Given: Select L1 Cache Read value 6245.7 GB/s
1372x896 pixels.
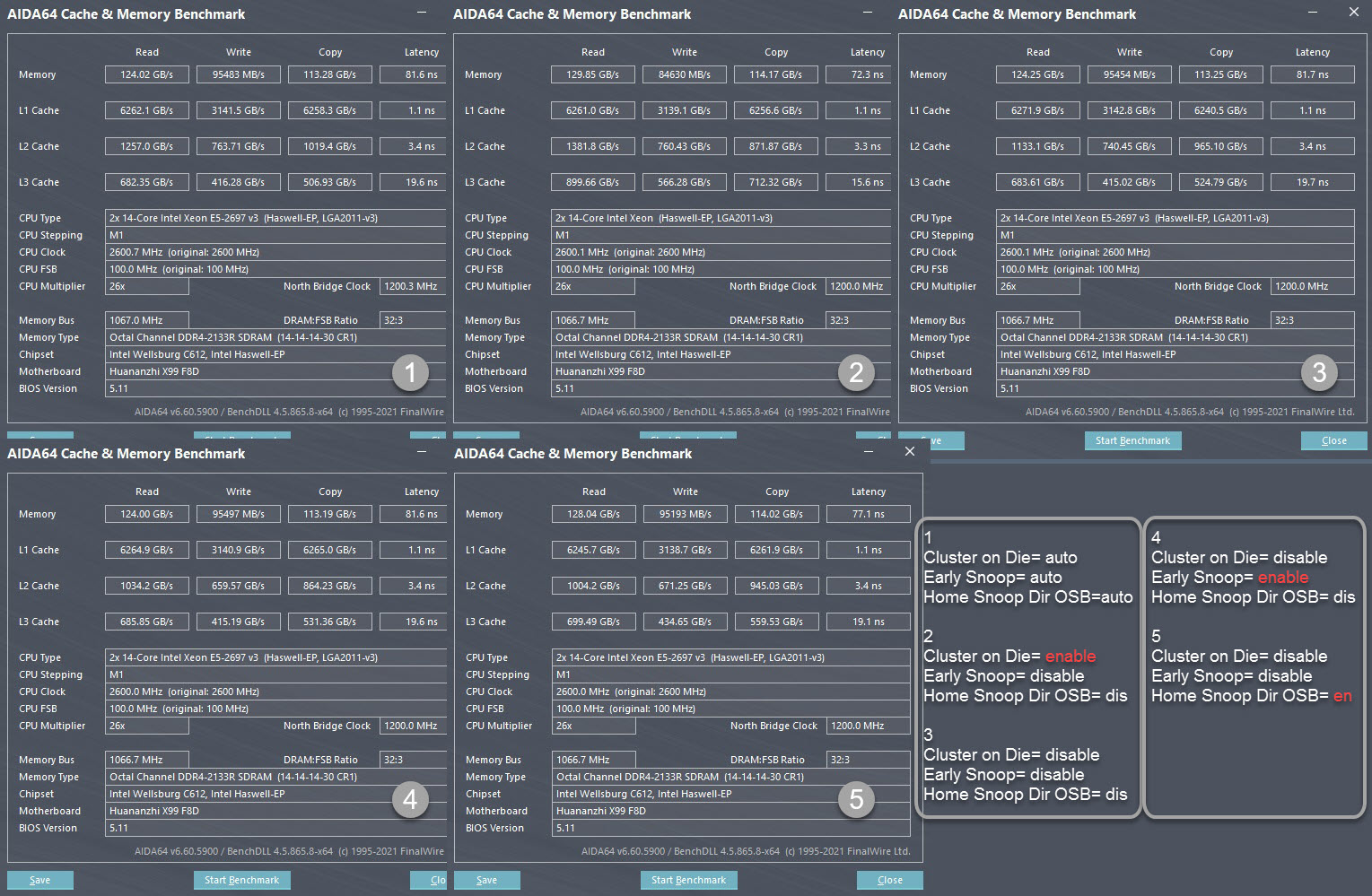Looking at the screenshot, I should pos(594,550).
